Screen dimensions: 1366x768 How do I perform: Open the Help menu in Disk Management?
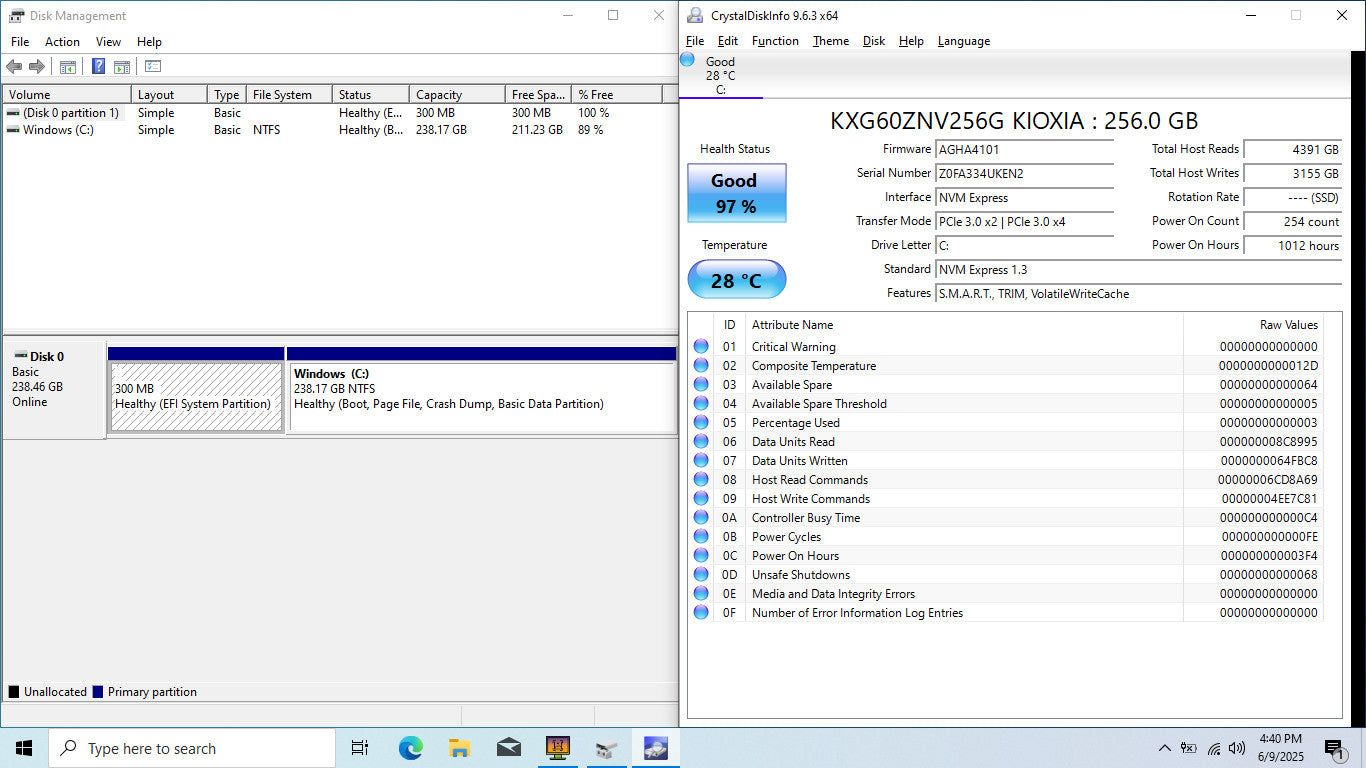coord(149,42)
